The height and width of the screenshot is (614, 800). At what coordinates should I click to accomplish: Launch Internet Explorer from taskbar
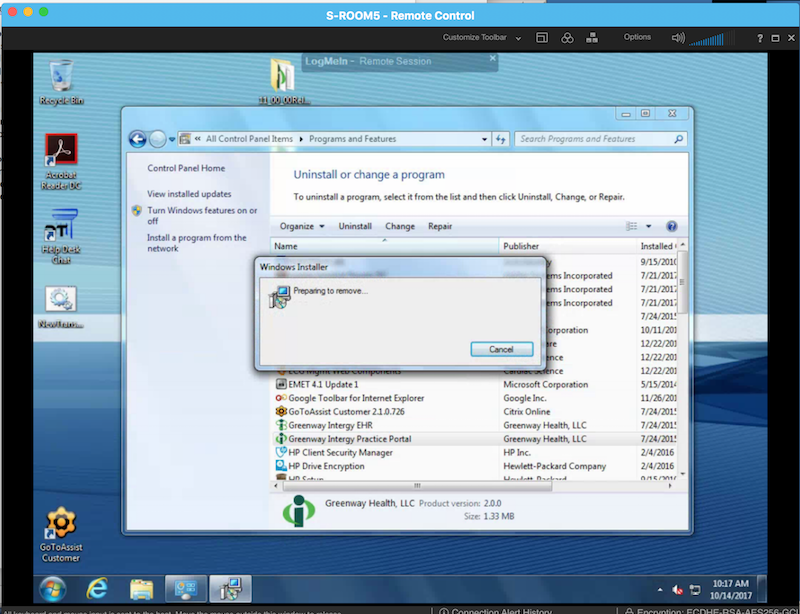click(97, 590)
